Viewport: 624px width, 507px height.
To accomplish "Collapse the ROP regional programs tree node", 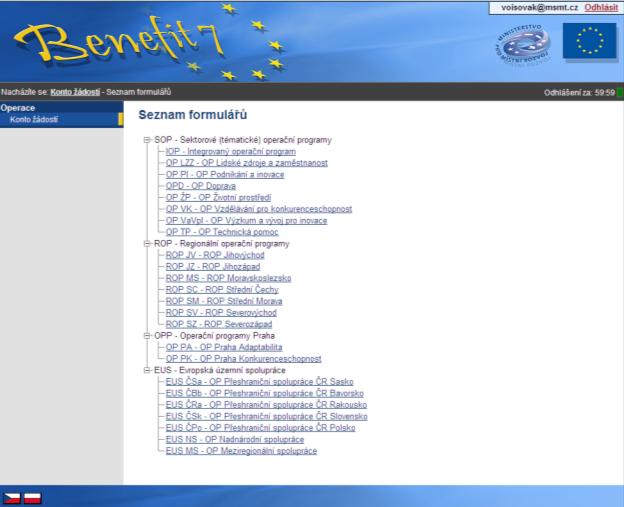I will pos(147,244).
